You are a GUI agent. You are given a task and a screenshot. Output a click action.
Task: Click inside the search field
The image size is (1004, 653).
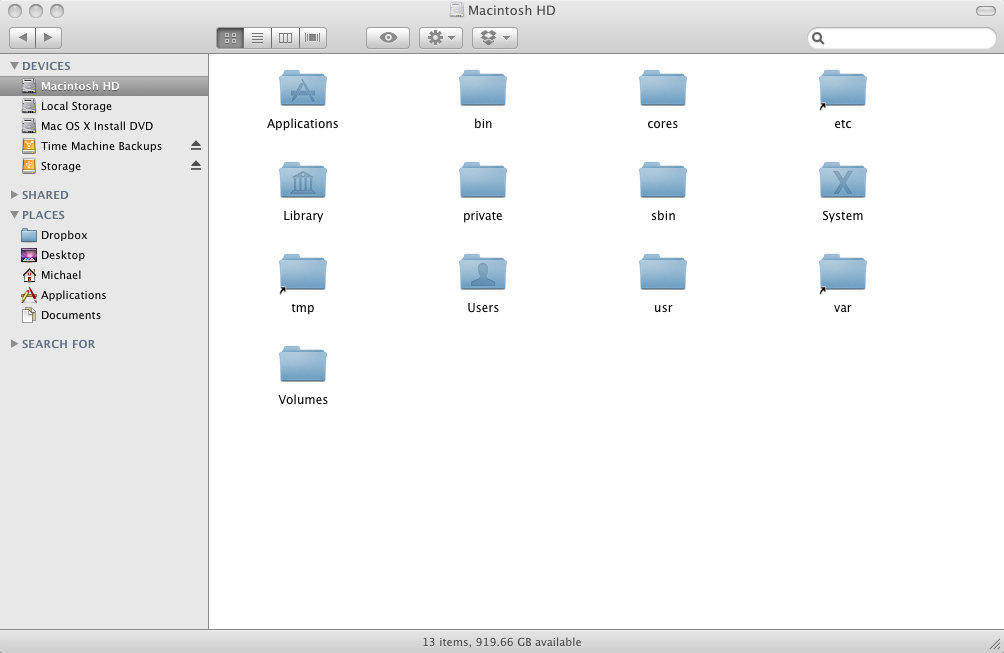[x=900, y=37]
